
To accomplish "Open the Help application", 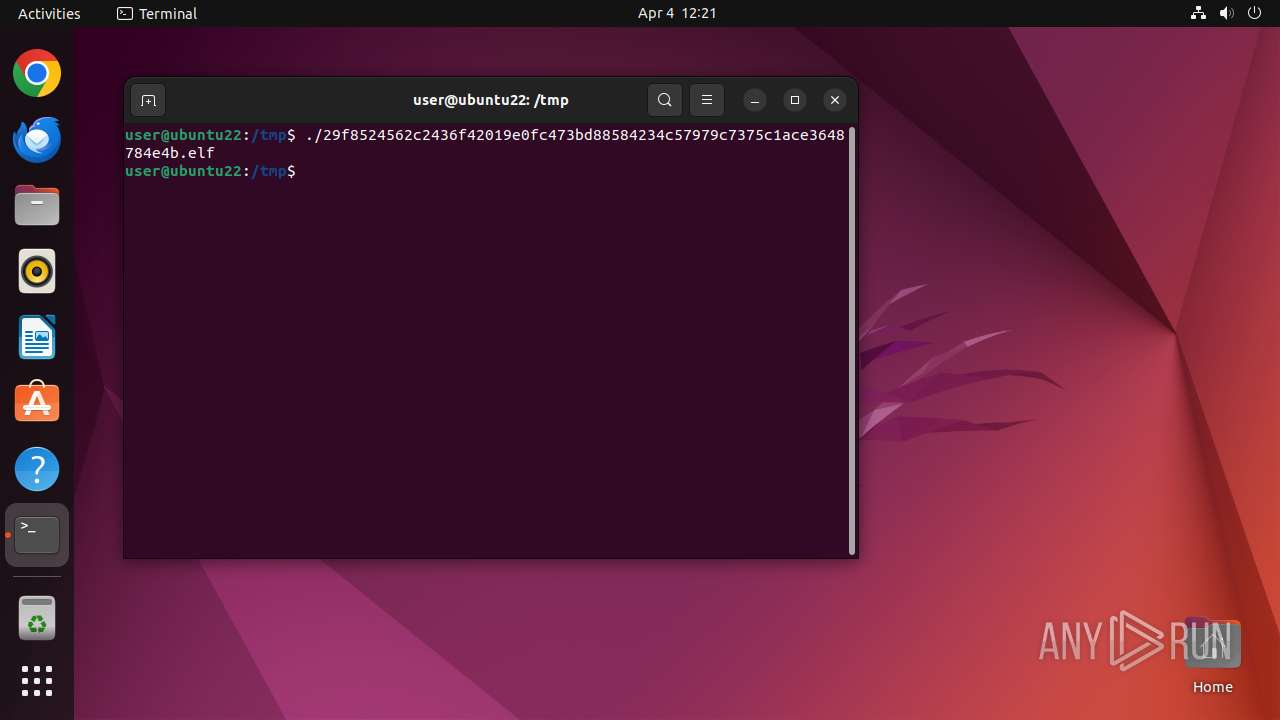I will coord(37,469).
